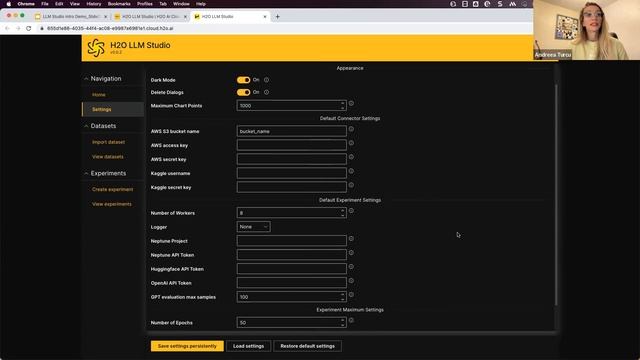This screenshot has height=360, width=640.
Task: Click Restore default settings button
Action: click(x=307, y=346)
